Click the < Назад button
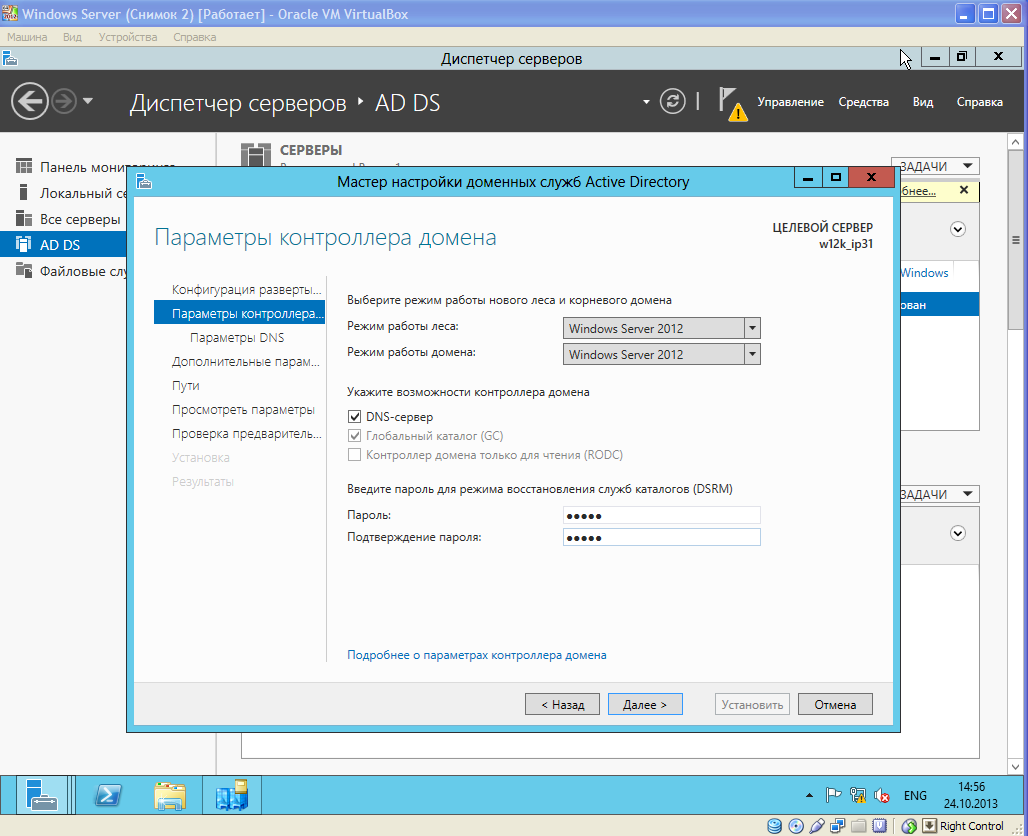1028x836 pixels. pos(563,704)
